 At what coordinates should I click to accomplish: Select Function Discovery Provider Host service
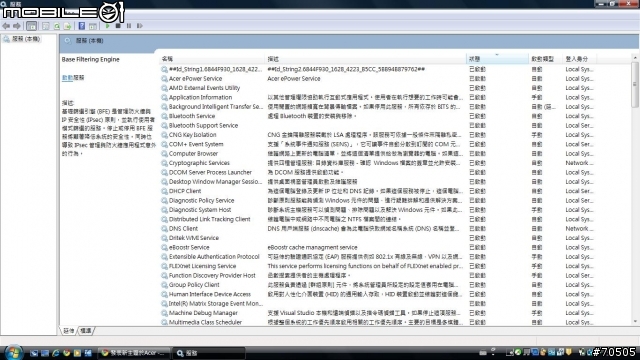(x=378, y=276)
